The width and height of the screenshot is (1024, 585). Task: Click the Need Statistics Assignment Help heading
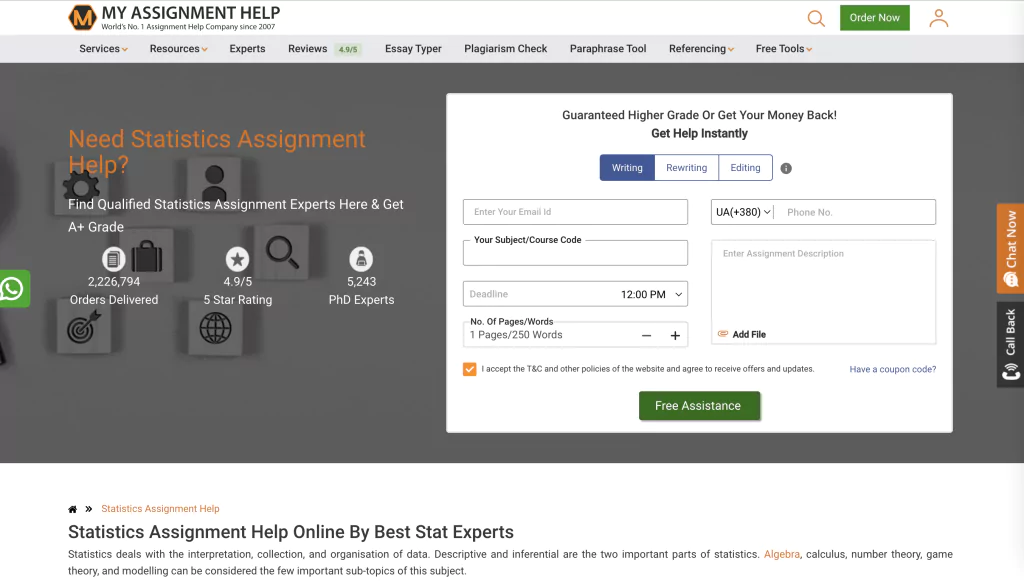[x=217, y=151]
